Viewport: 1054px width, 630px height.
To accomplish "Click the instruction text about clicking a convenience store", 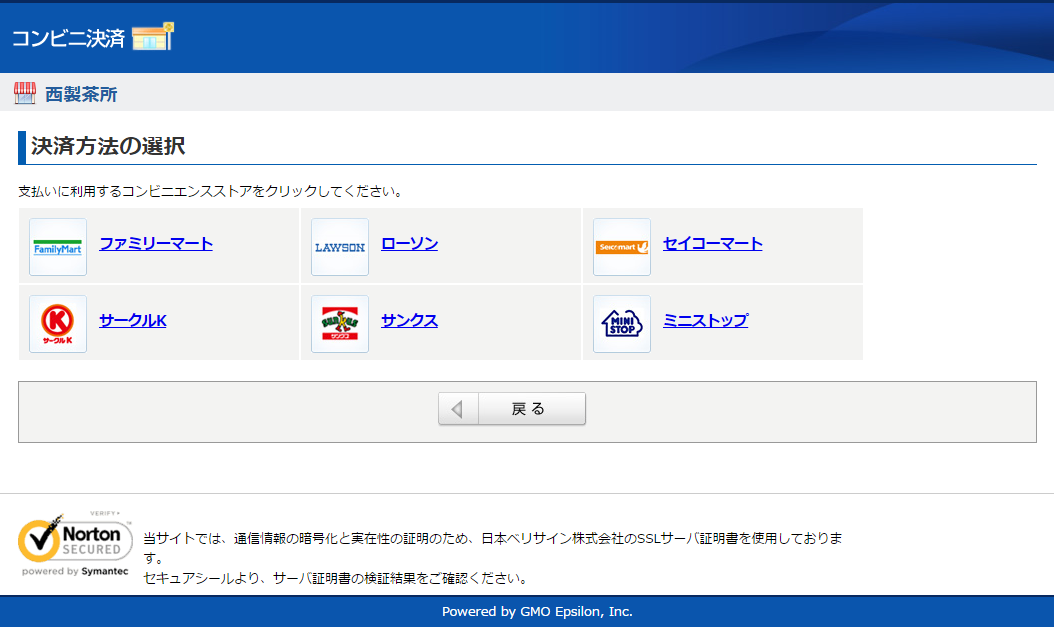I will (212, 191).
